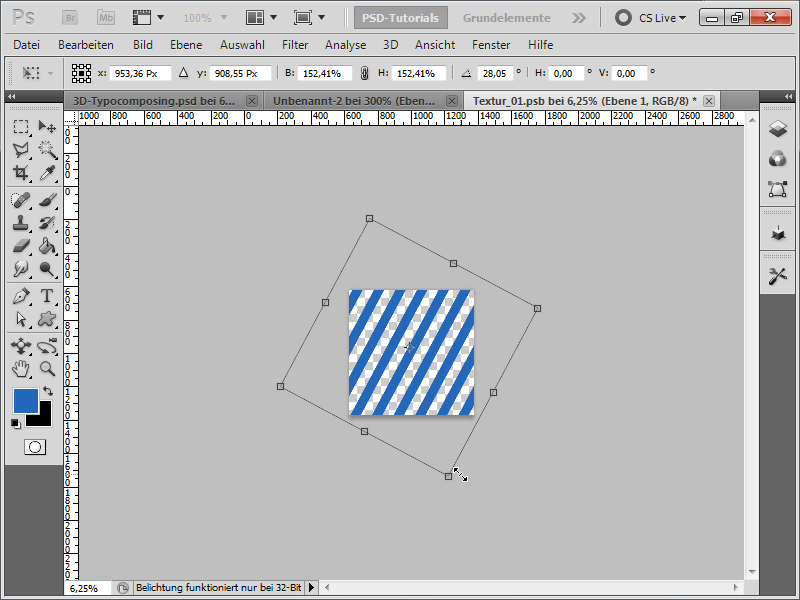The height and width of the screenshot is (600, 800).
Task: Select the Smudge tool
Action: (21, 269)
